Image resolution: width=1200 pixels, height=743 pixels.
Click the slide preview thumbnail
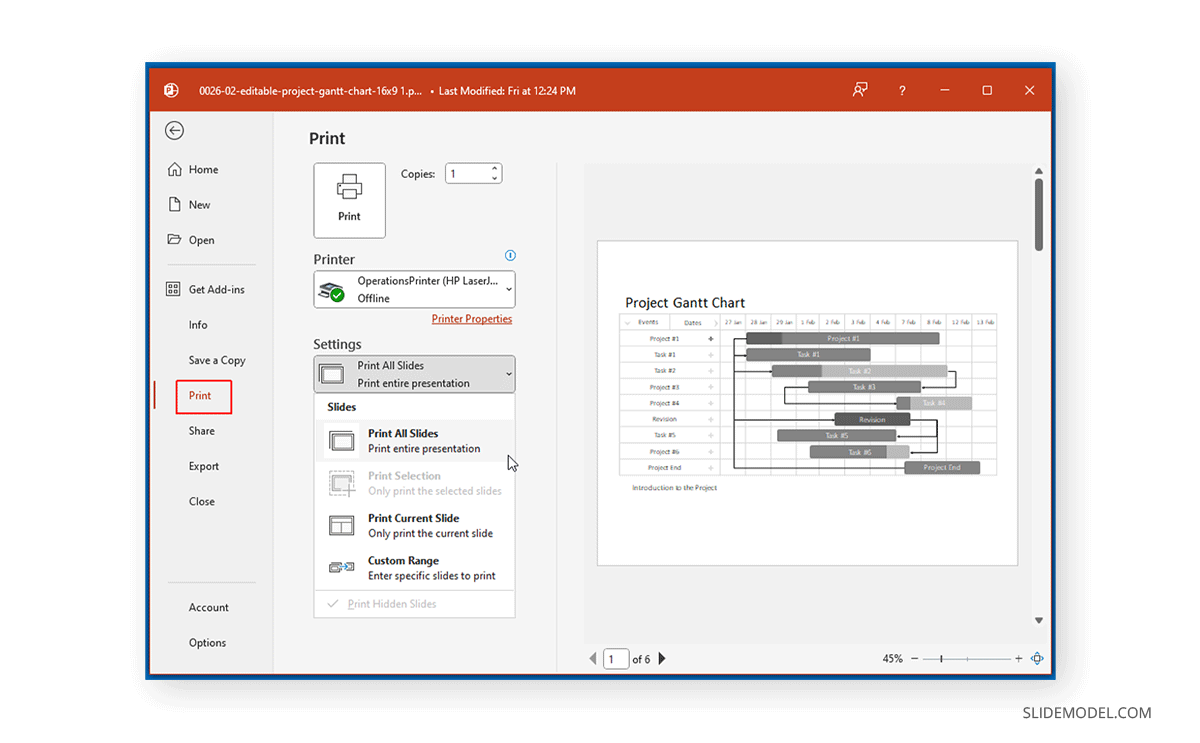[x=808, y=403]
